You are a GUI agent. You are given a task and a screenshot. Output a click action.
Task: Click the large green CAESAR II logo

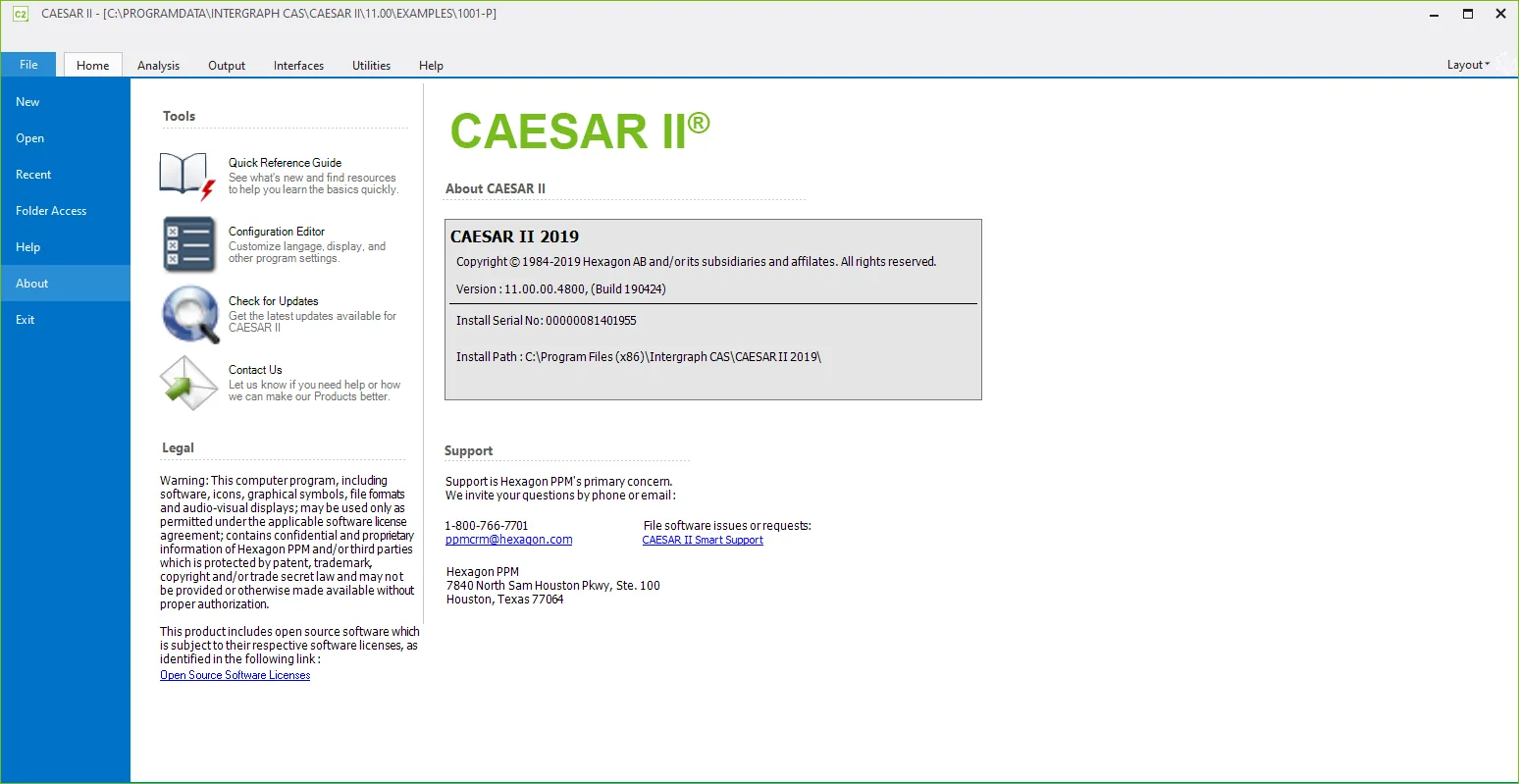click(x=580, y=131)
